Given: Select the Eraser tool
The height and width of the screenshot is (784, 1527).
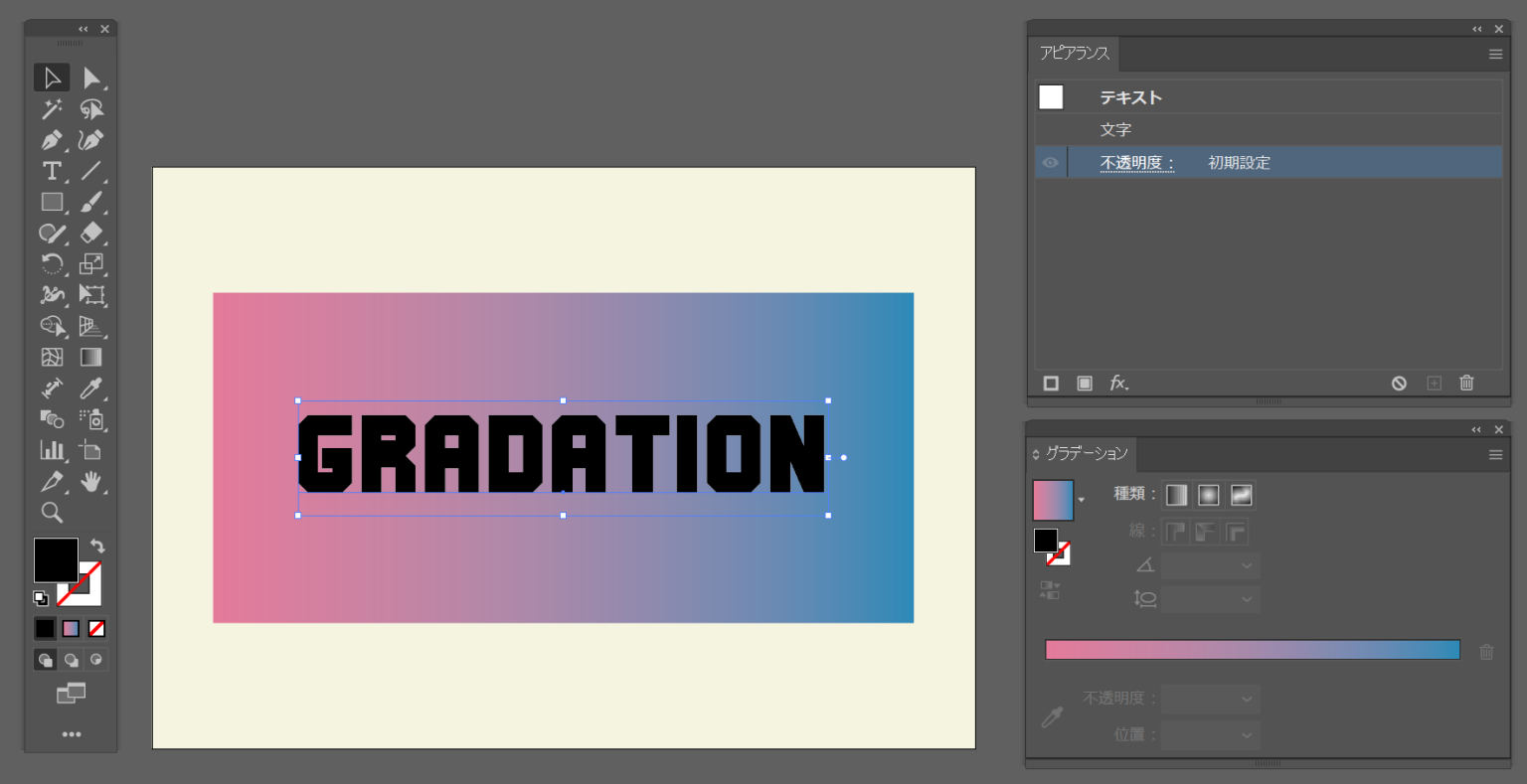Looking at the screenshot, I should click(x=91, y=233).
